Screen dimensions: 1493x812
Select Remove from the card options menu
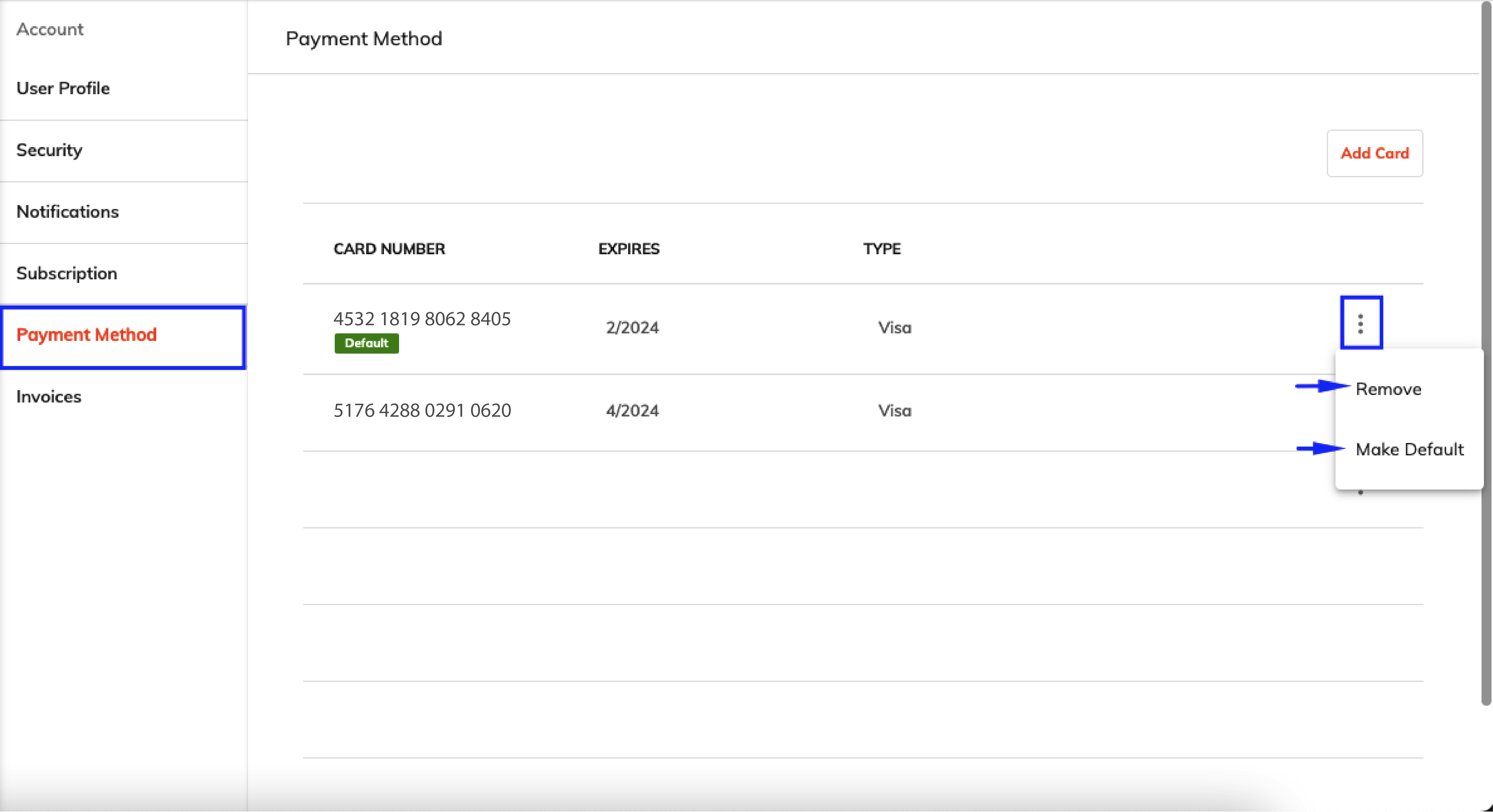1388,389
